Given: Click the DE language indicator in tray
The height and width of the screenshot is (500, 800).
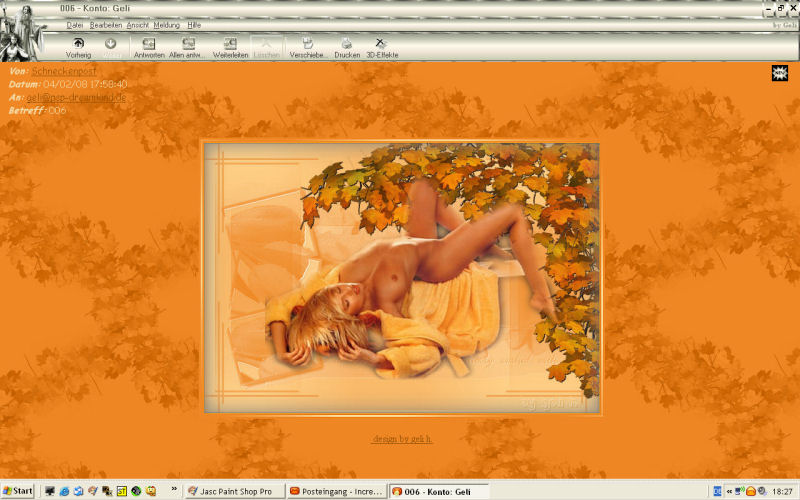Looking at the screenshot, I should (717, 491).
